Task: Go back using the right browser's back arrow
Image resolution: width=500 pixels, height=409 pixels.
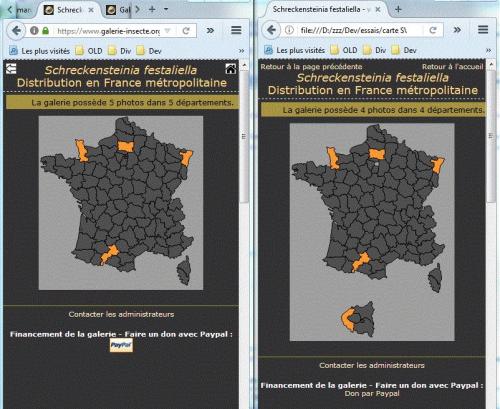Action: click(x=271, y=30)
